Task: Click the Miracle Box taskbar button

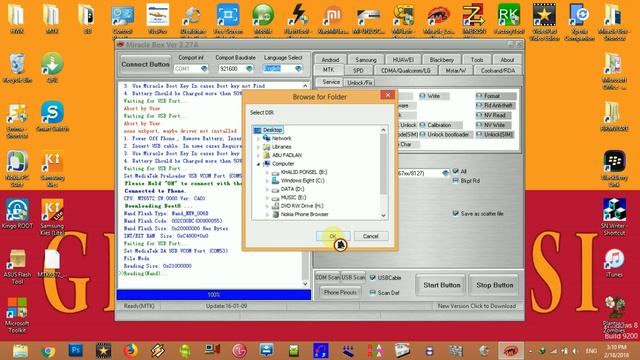Action: (511, 350)
